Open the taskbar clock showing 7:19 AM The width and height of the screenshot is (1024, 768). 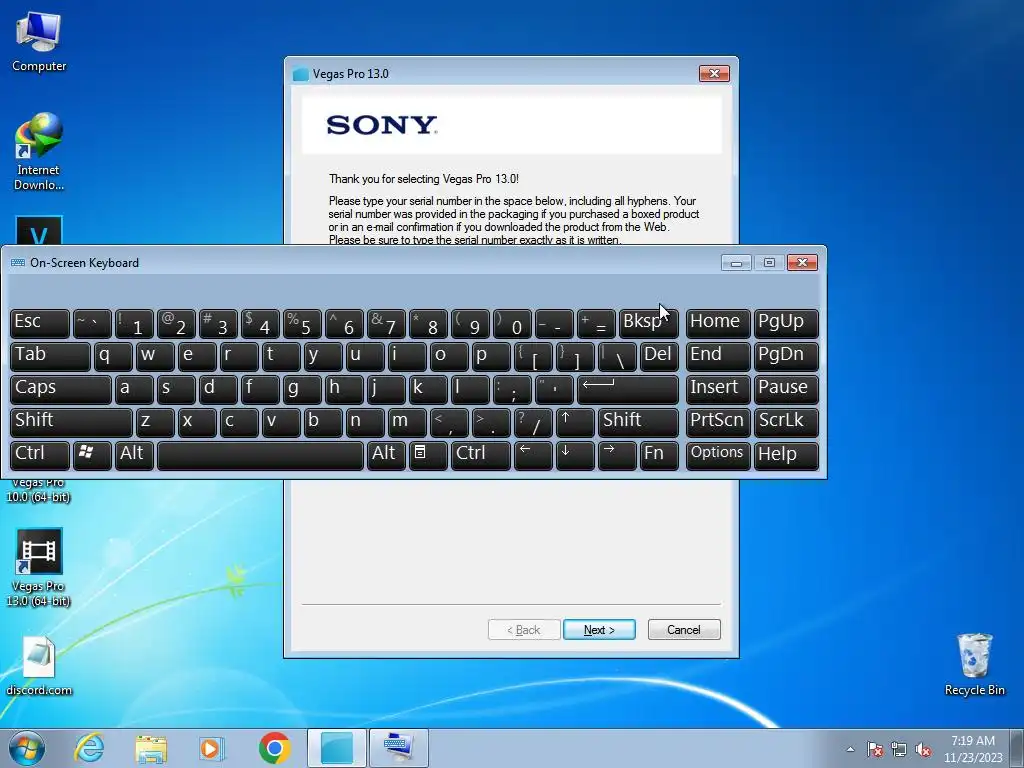(973, 749)
